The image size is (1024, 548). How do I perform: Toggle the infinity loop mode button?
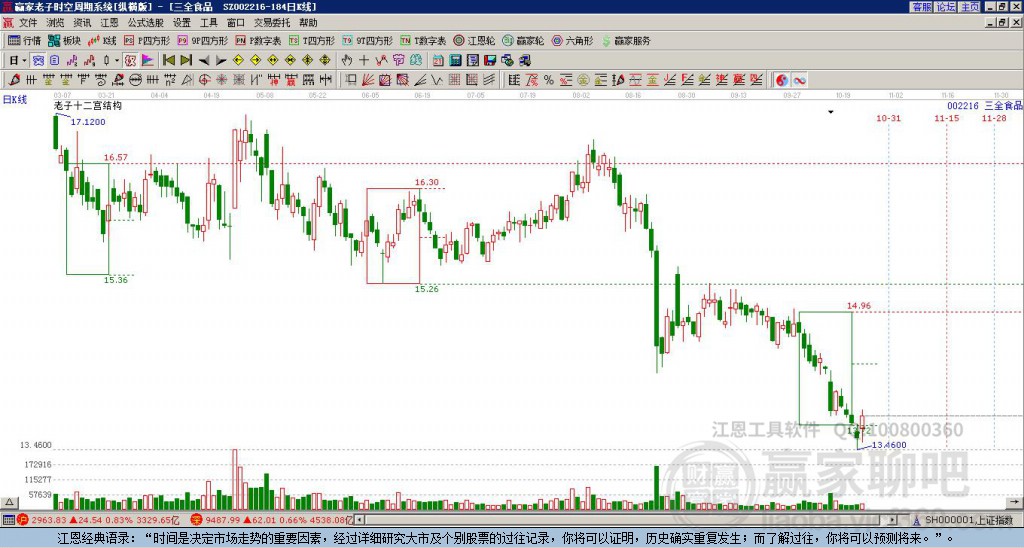click(799, 80)
